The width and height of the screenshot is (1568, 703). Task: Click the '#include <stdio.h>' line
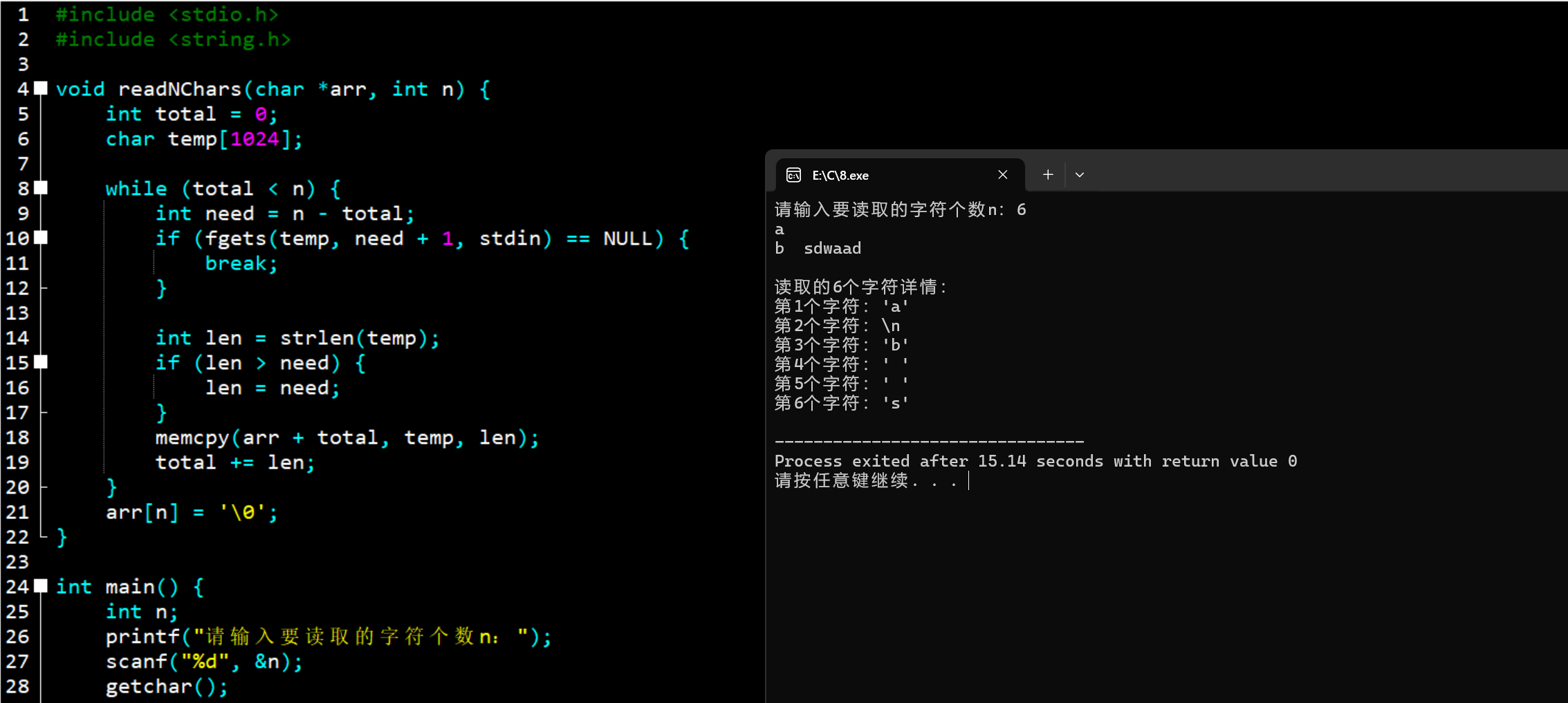(x=167, y=15)
